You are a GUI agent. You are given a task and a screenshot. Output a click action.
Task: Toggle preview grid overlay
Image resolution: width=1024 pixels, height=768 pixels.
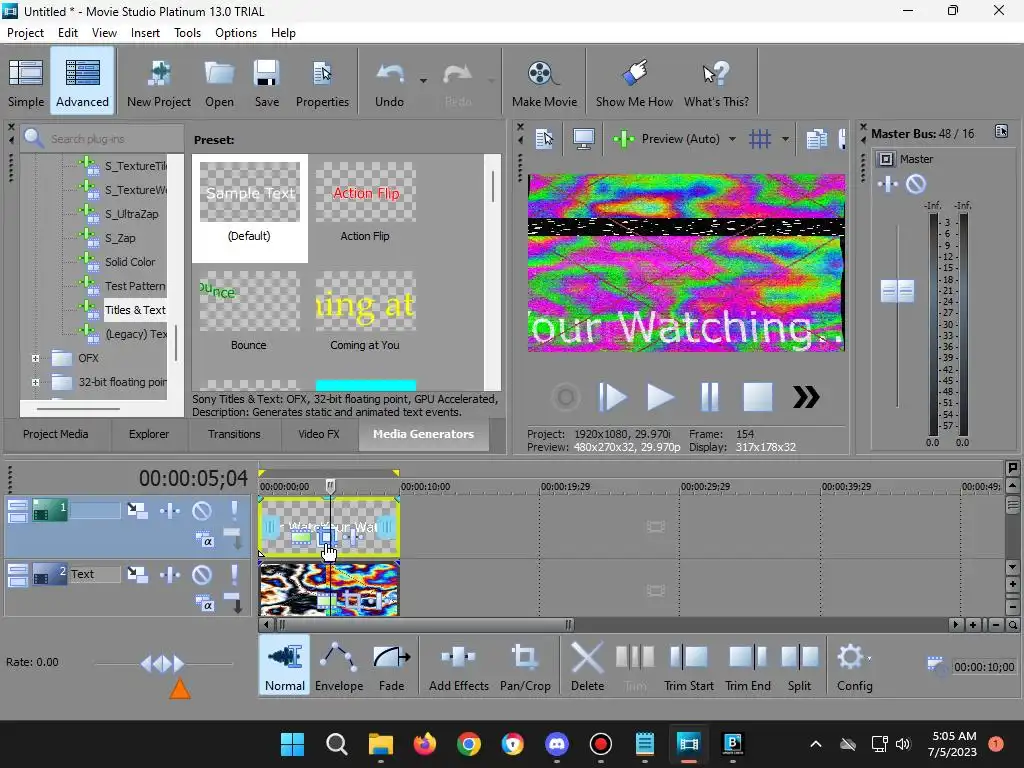click(x=760, y=138)
